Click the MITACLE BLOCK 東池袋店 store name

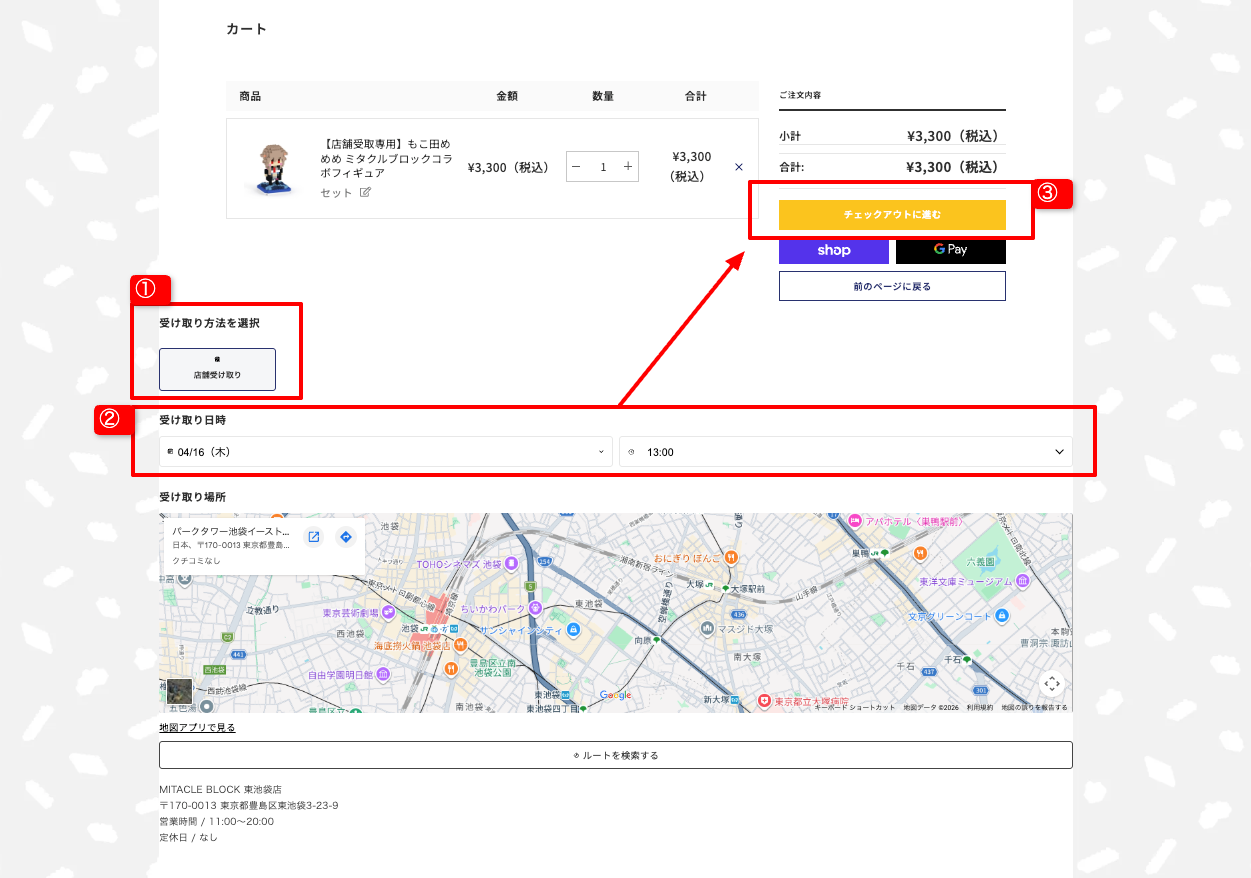point(220,789)
